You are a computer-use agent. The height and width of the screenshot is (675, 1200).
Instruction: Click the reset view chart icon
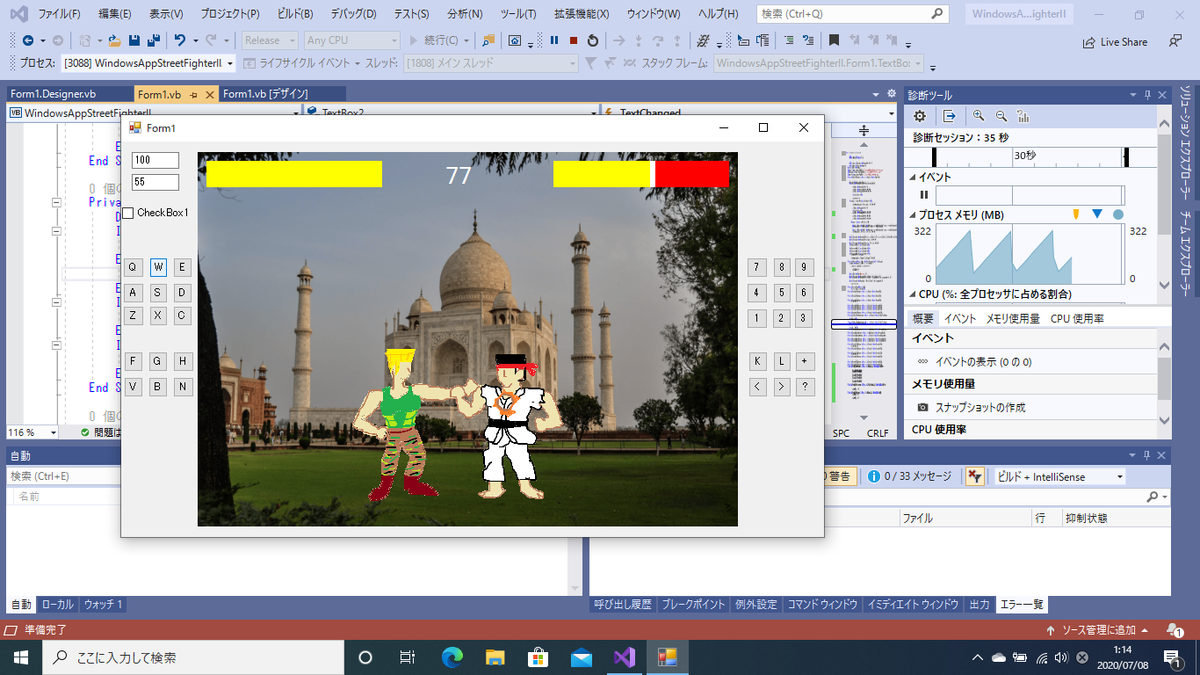[1022, 116]
